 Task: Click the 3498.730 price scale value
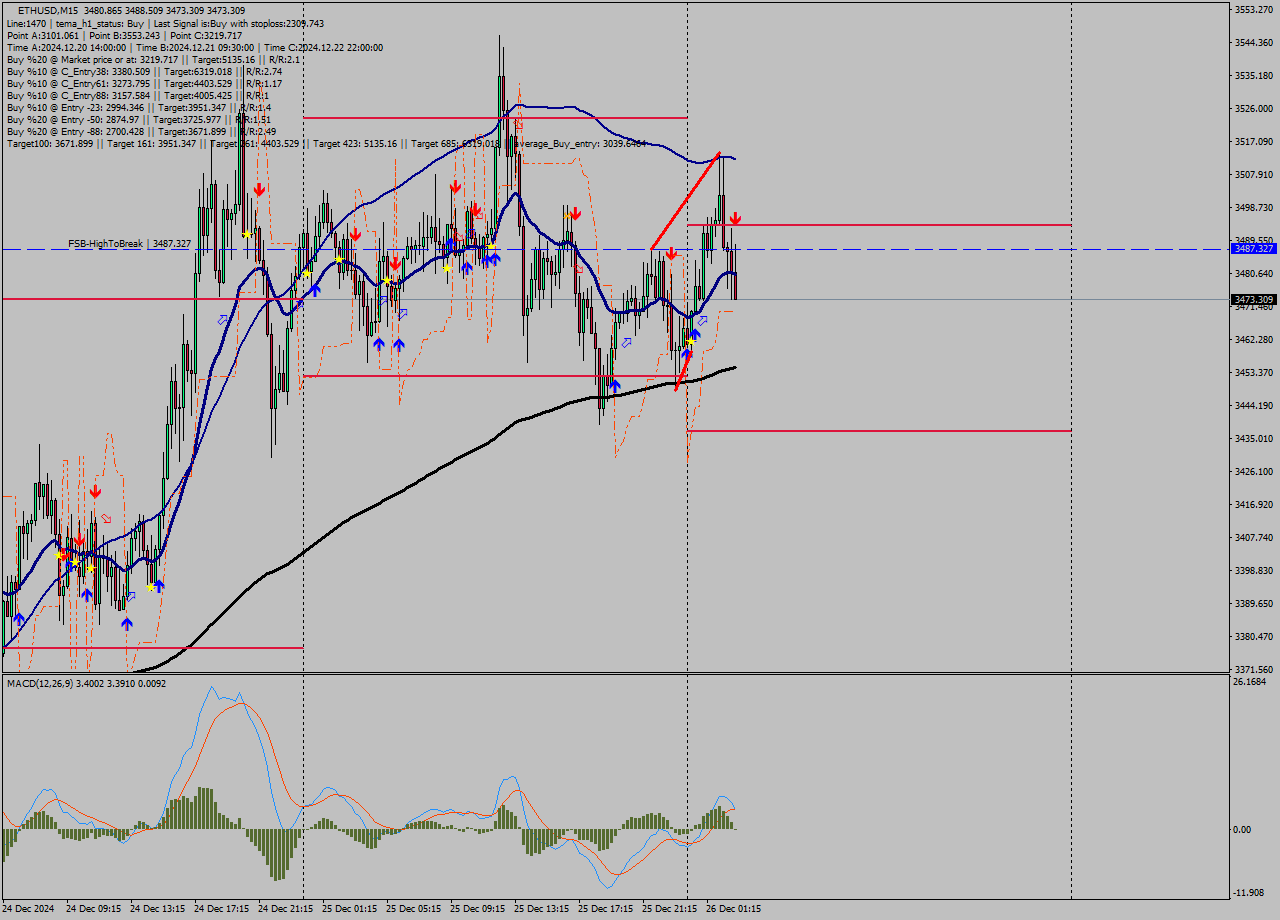coord(1254,207)
